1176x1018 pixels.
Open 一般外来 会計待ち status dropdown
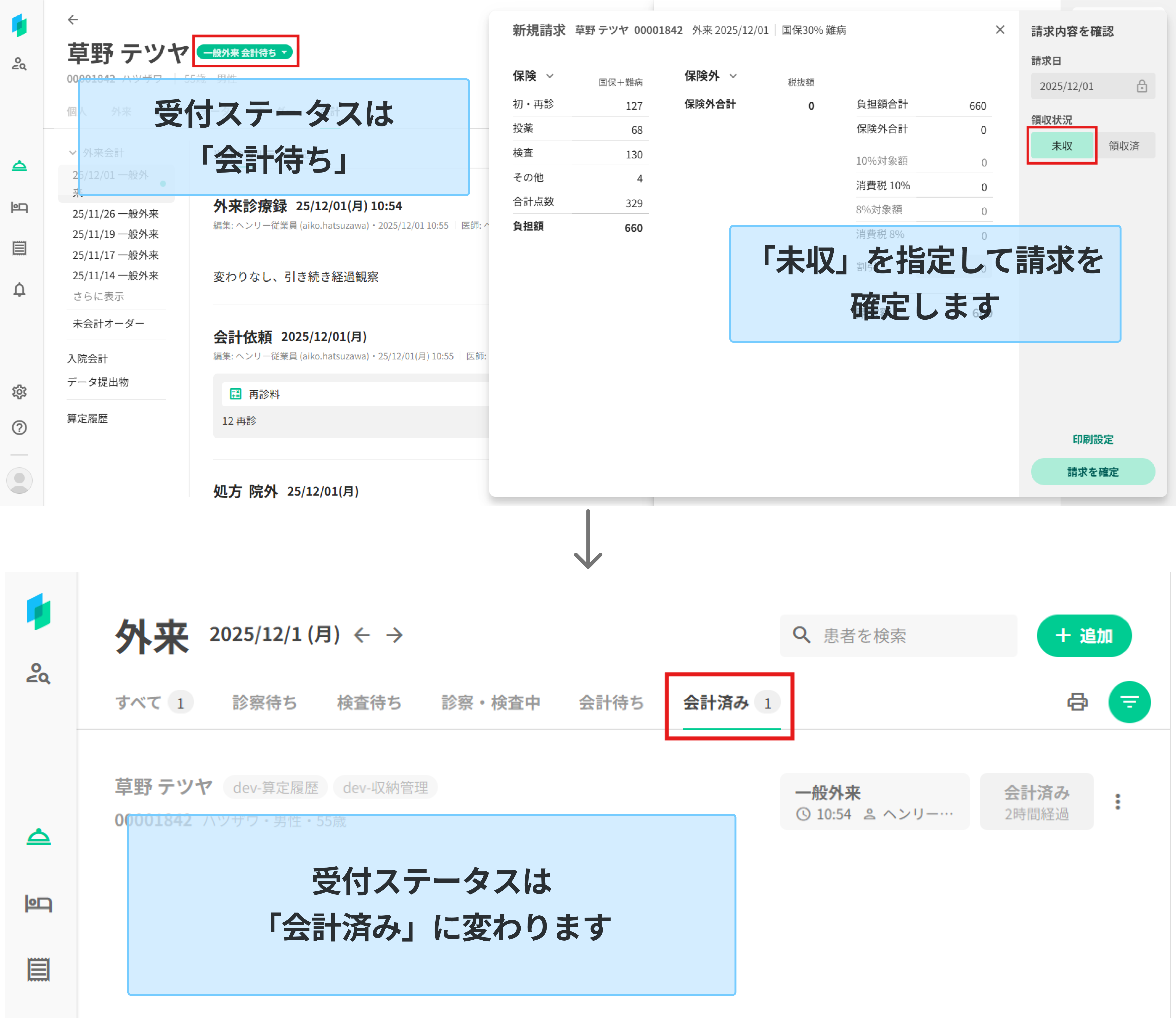point(245,52)
